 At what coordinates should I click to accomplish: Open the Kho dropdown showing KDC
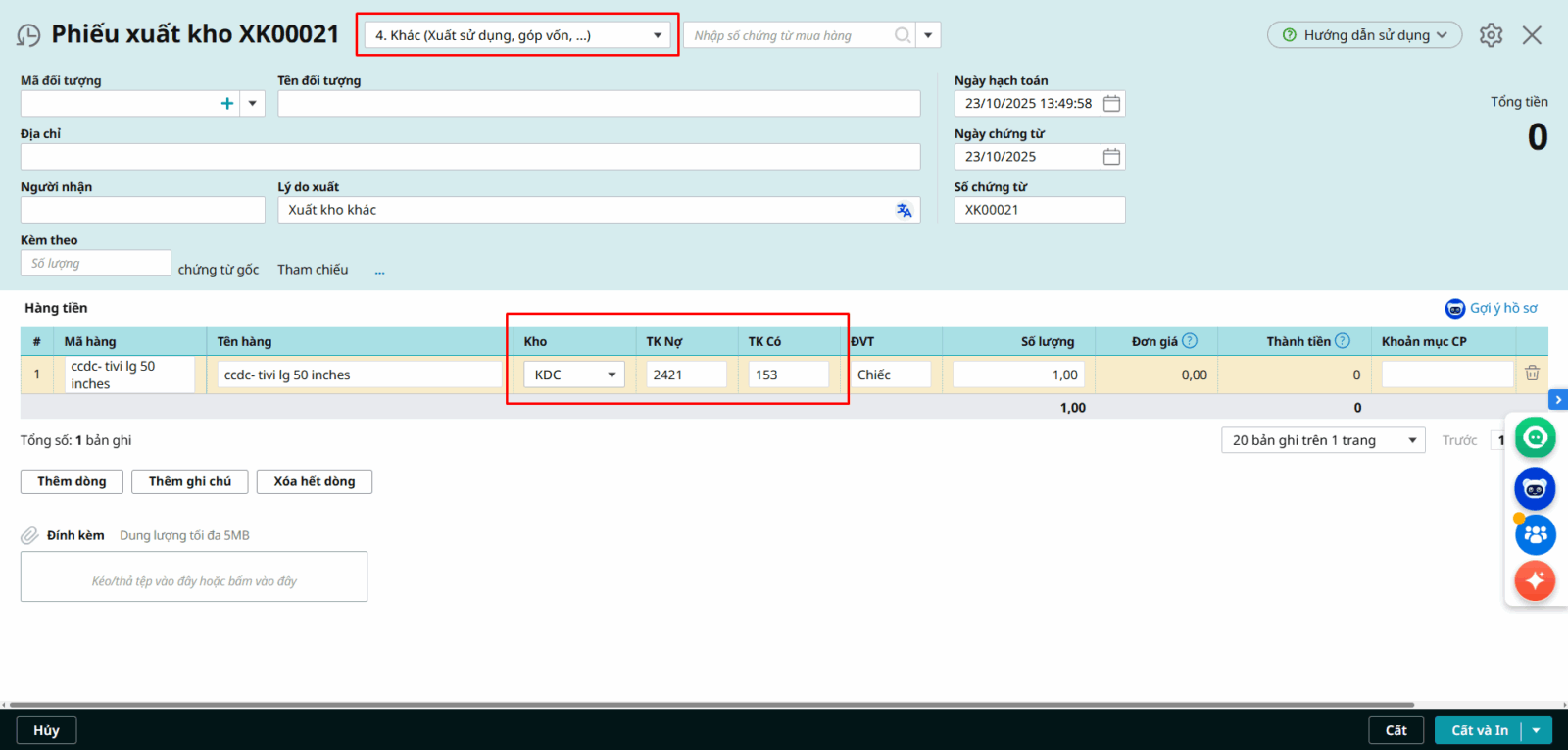612,375
